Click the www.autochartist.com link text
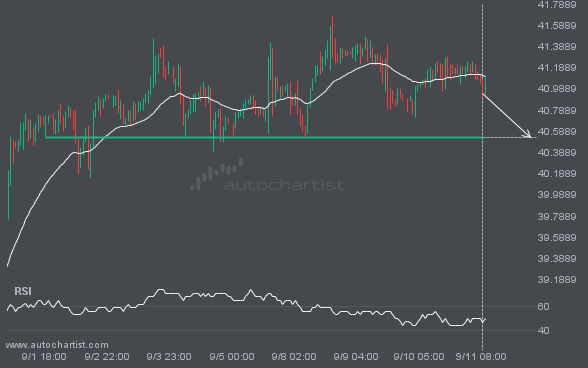Image resolution: width=588 pixels, height=368 pixels. point(57,345)
